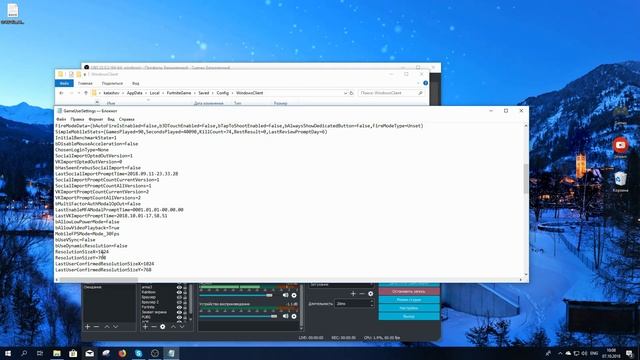Remove selected source in OBS sources panel

(154, 327)
